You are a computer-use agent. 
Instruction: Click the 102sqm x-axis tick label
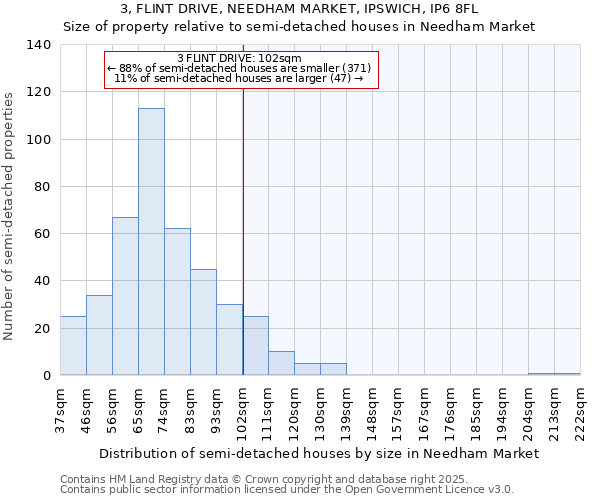tap(243, 409)
